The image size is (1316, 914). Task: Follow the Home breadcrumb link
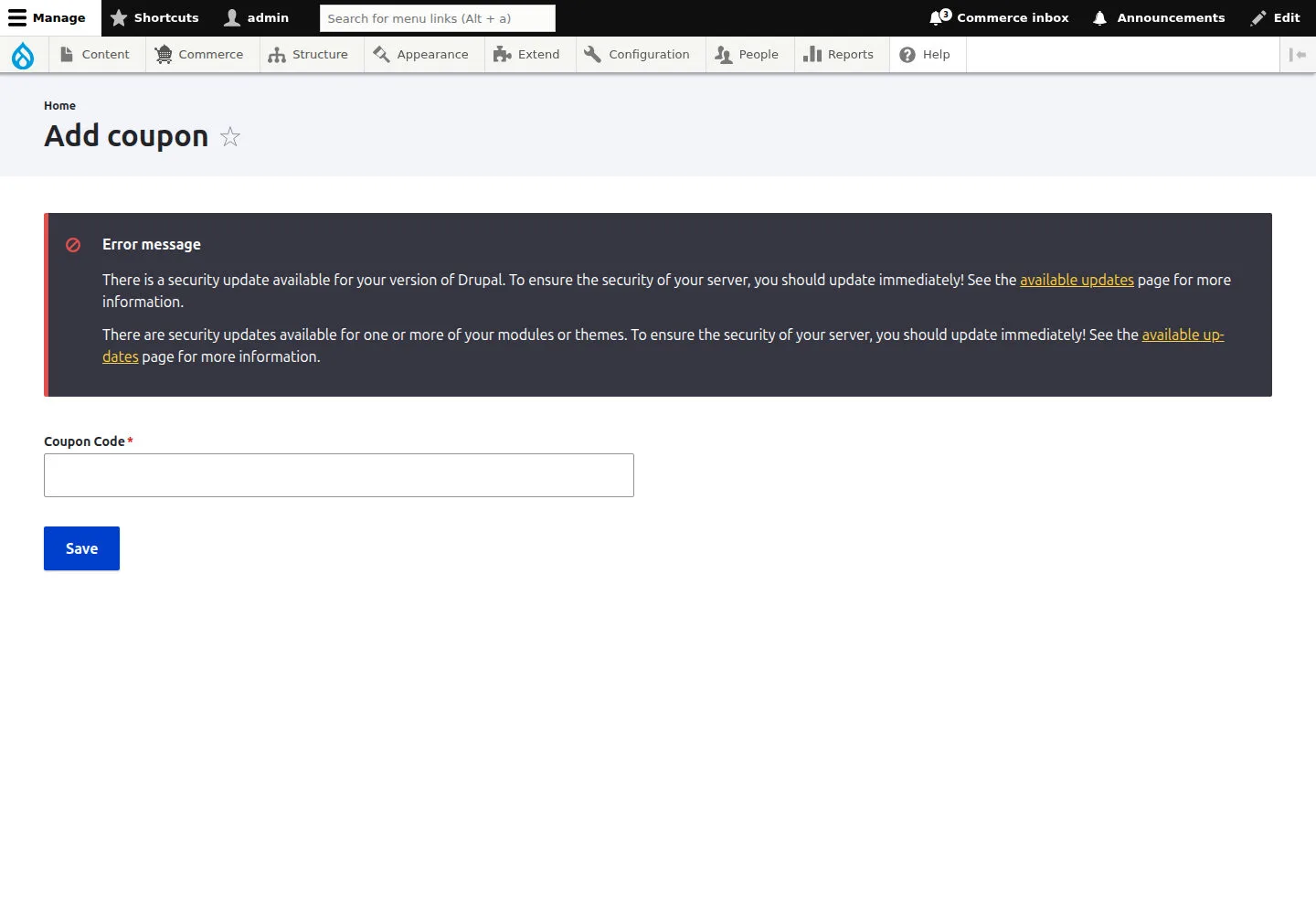pos(59,106)
